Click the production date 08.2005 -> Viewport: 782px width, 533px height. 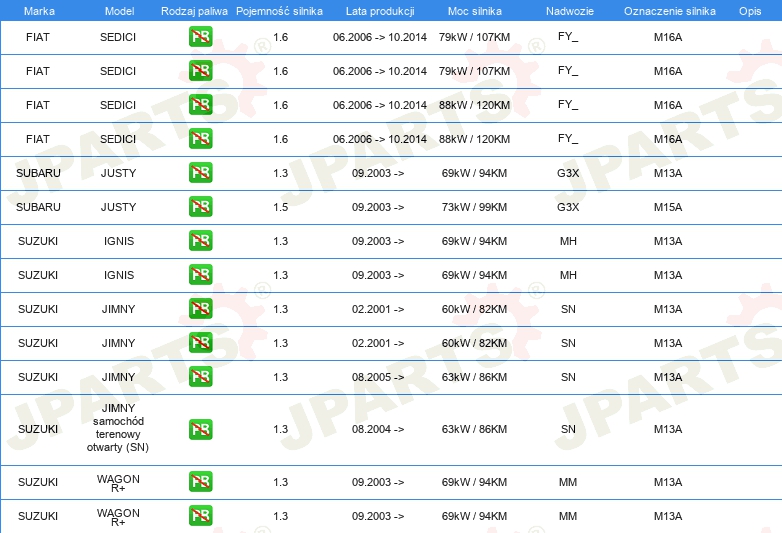[378, 377]
